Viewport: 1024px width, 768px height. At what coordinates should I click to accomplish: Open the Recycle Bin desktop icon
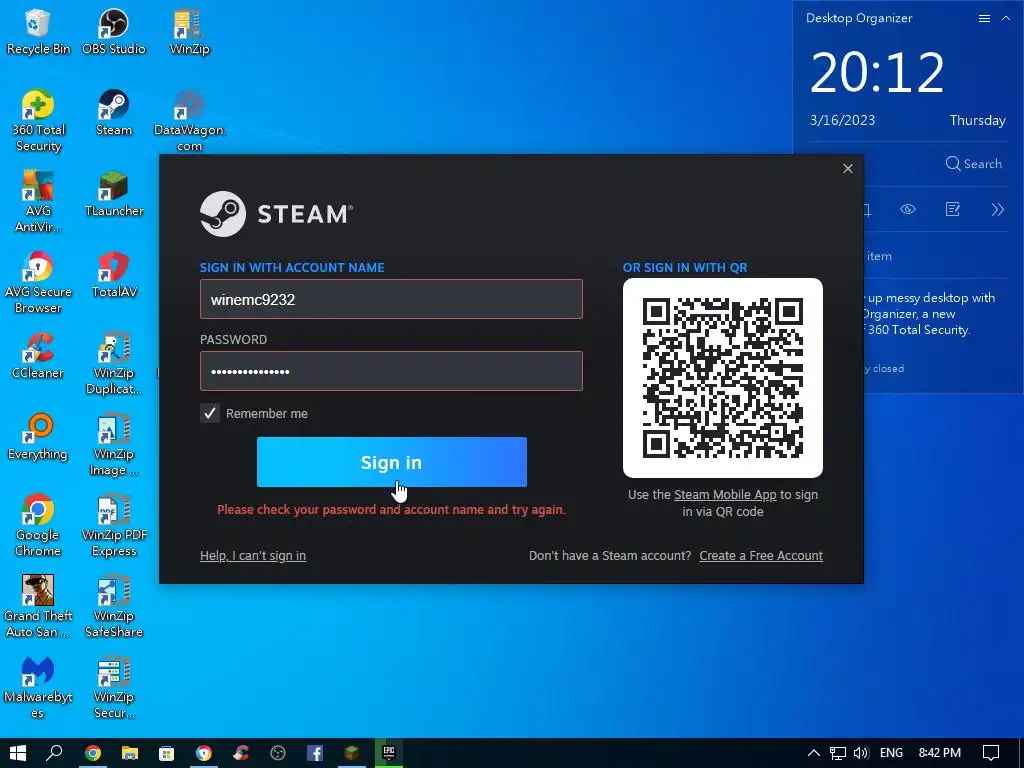click(x=38, y=32)
